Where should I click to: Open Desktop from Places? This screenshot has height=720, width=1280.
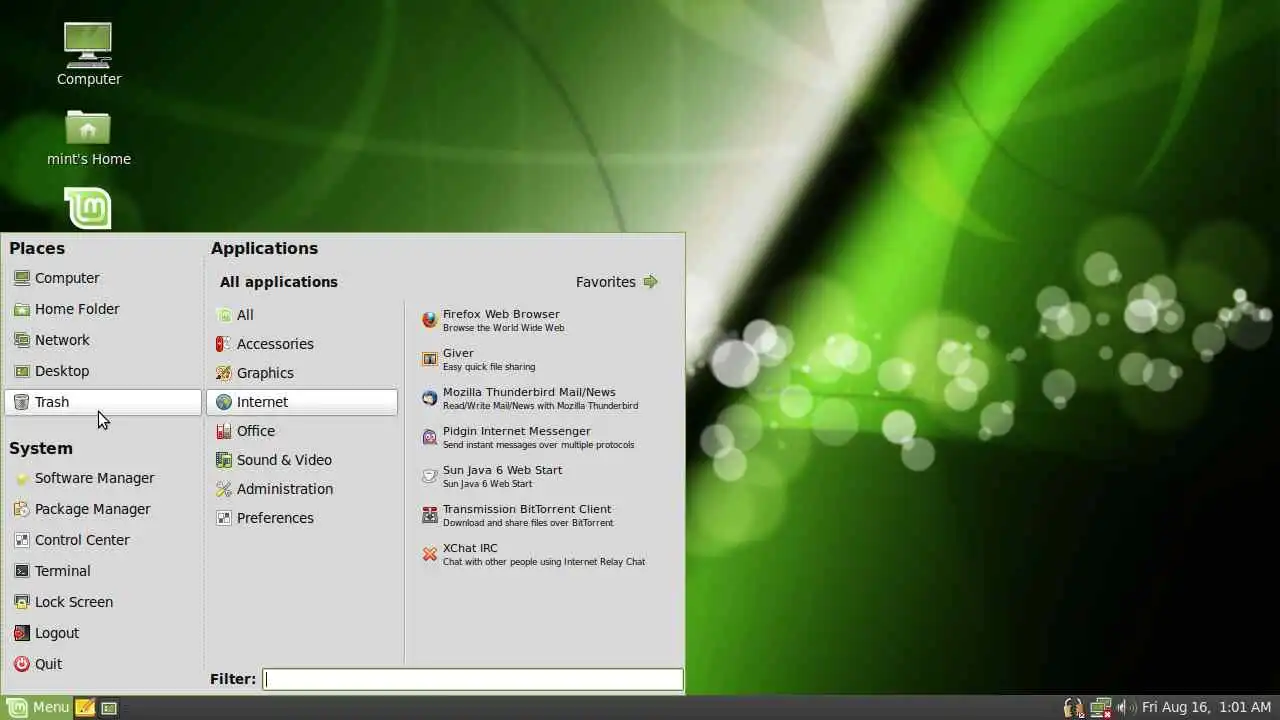pyautogui.click(x=103, y=371)
